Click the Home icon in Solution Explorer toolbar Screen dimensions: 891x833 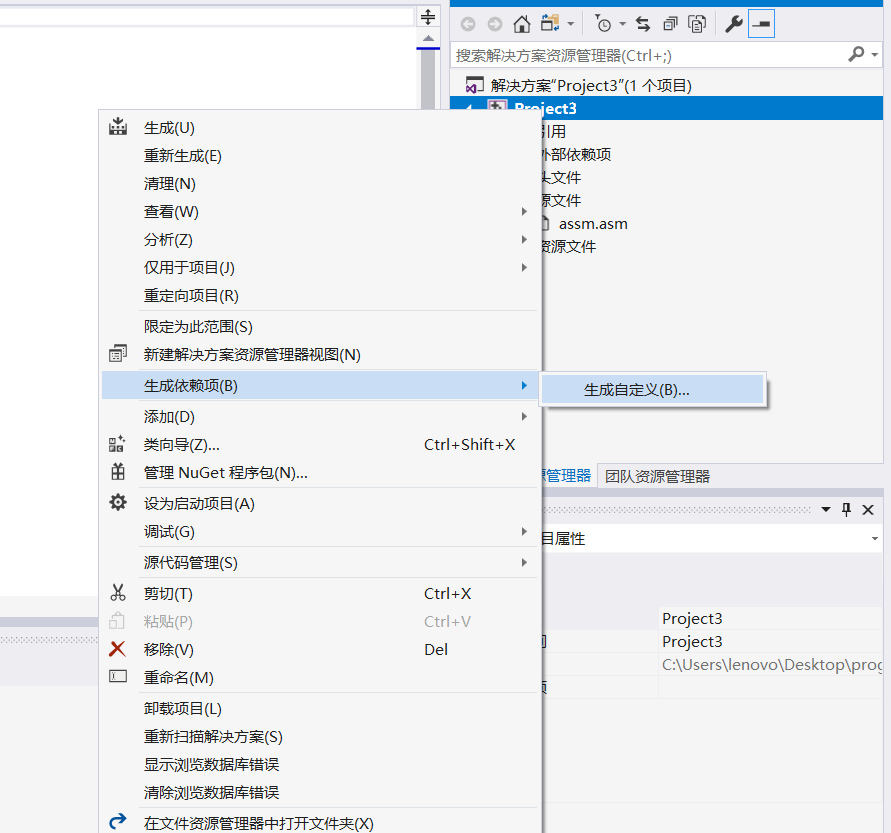(x=522, y=24)
